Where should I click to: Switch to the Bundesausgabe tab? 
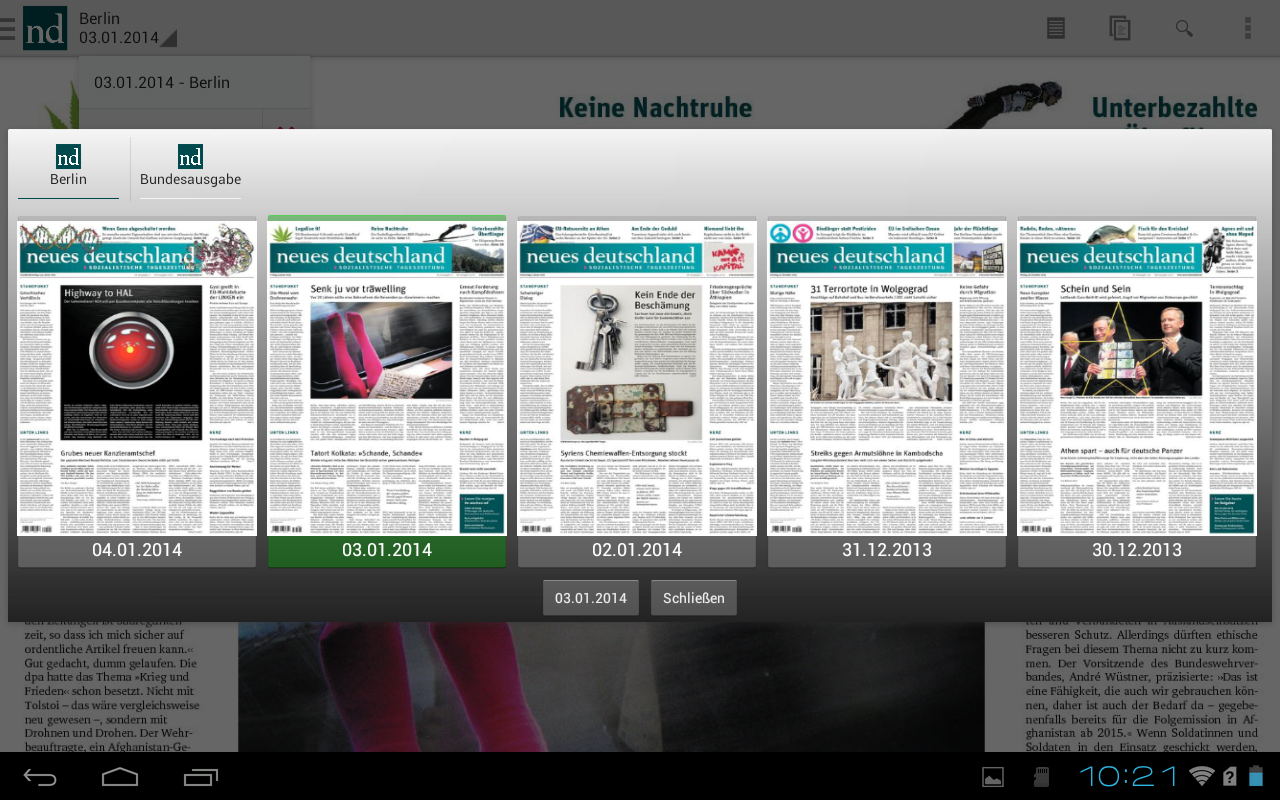(x=190, y=167)
